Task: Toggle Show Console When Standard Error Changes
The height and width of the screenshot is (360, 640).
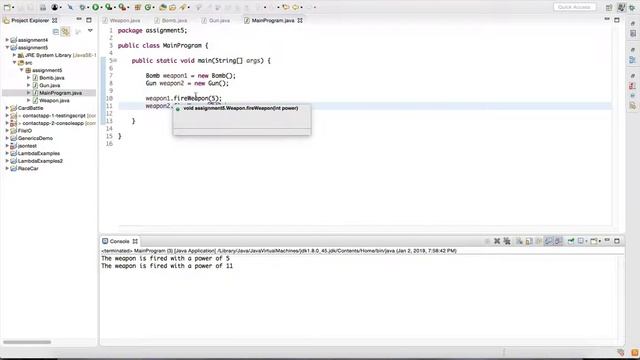Action: point(558,241)
